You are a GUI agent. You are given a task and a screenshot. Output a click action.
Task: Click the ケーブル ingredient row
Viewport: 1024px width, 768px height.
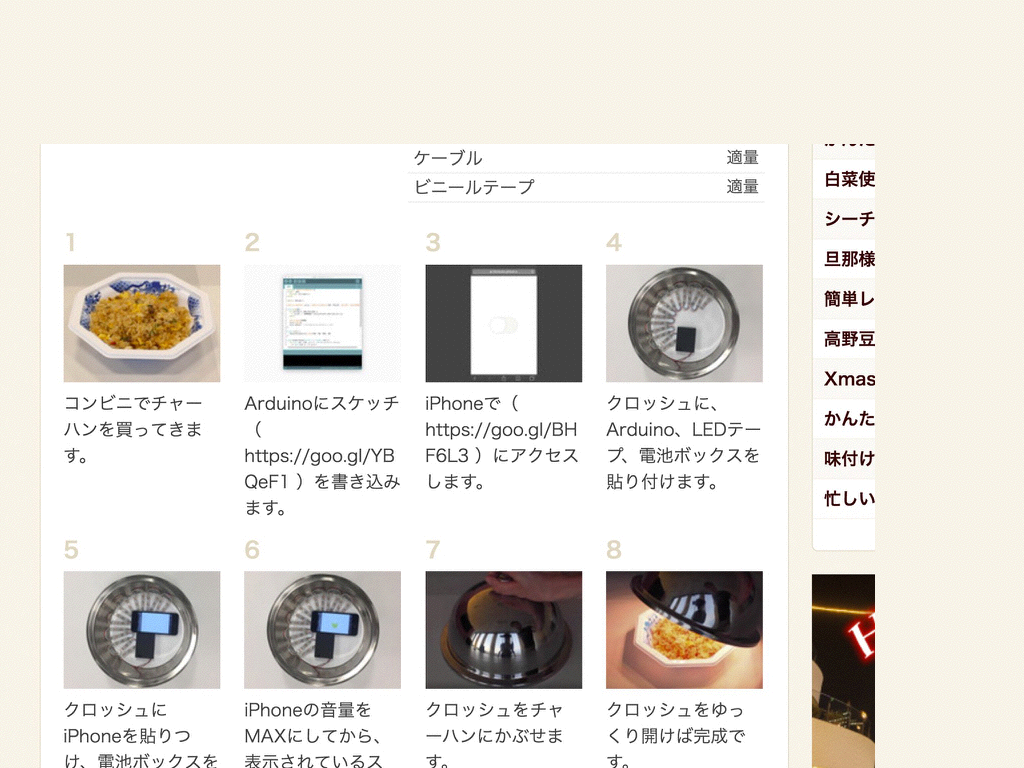pos(586,158)
